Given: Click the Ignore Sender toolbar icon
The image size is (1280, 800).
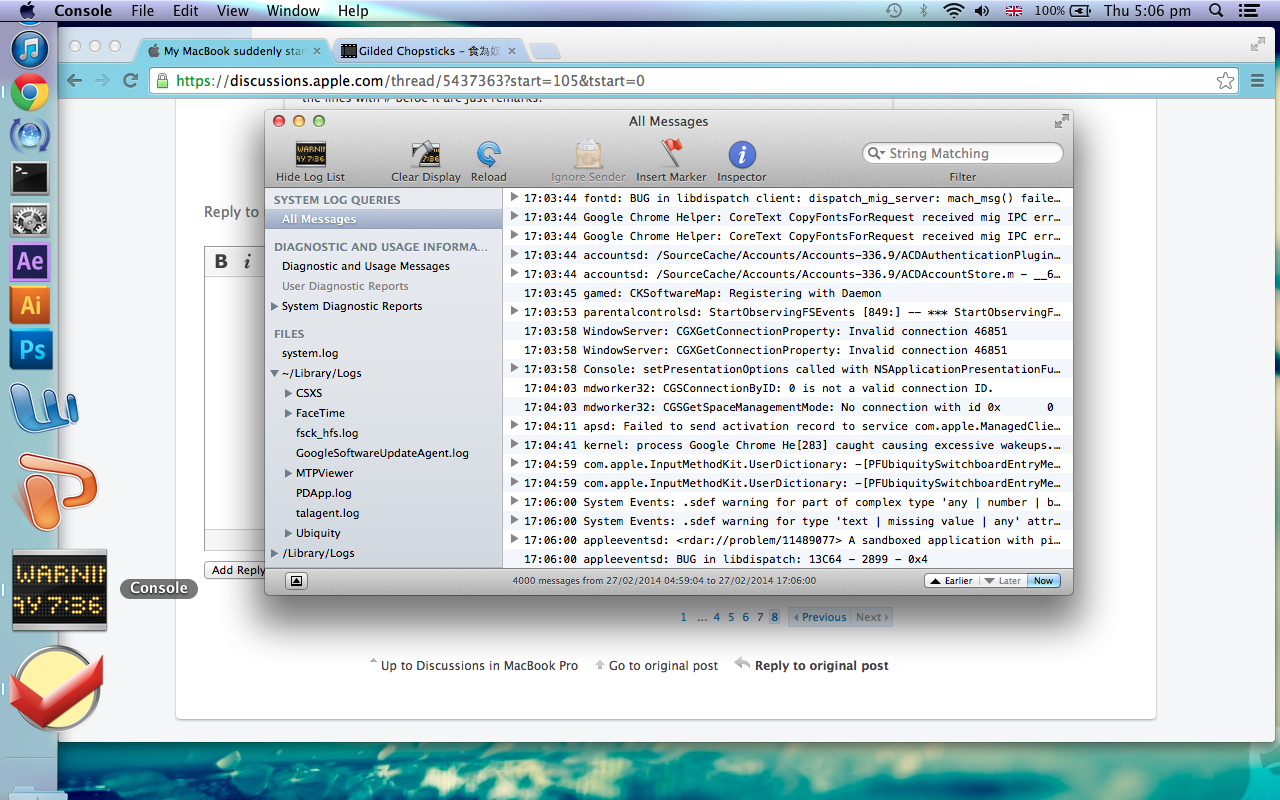Looking at the screenshot, I should 587,154.
